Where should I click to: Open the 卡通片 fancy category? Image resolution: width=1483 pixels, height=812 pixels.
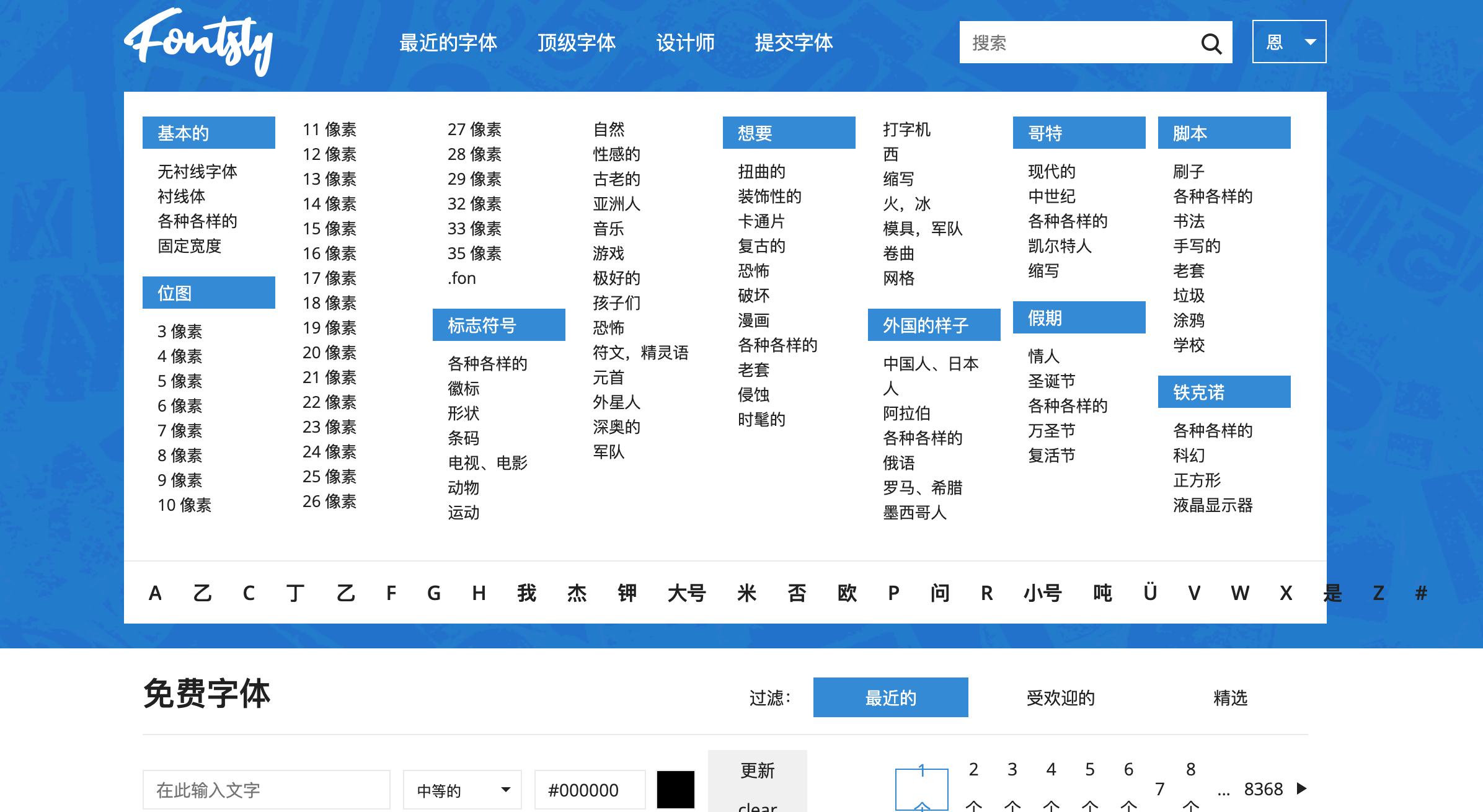[761, 221]
